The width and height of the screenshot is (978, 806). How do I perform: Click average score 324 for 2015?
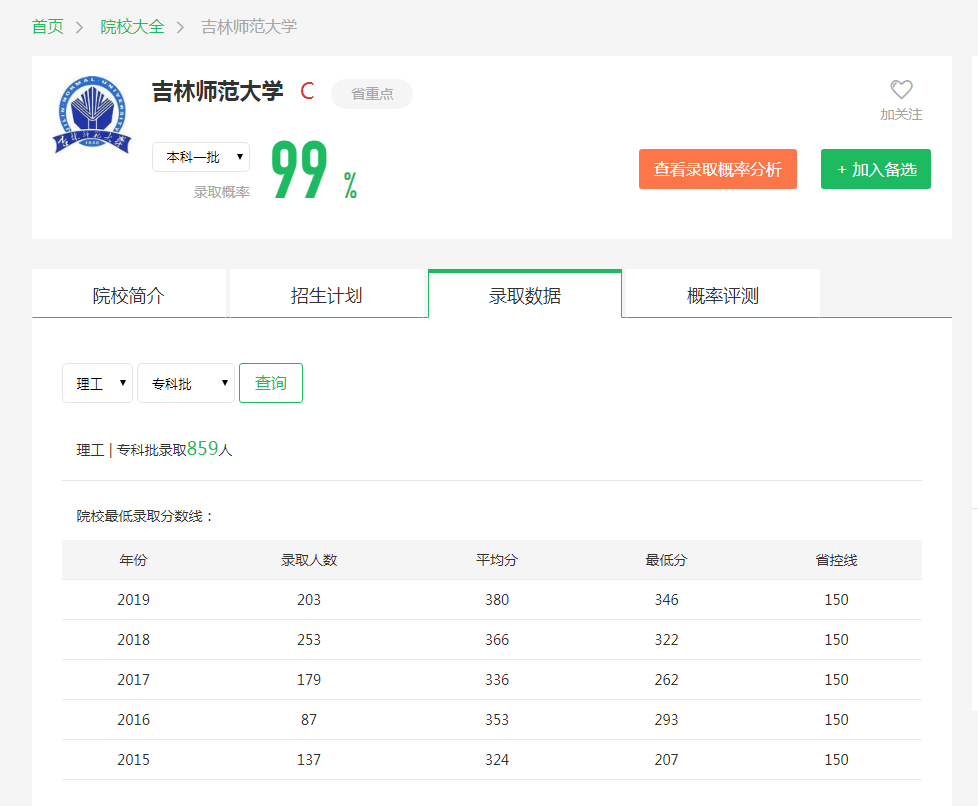tap(497, 759)
